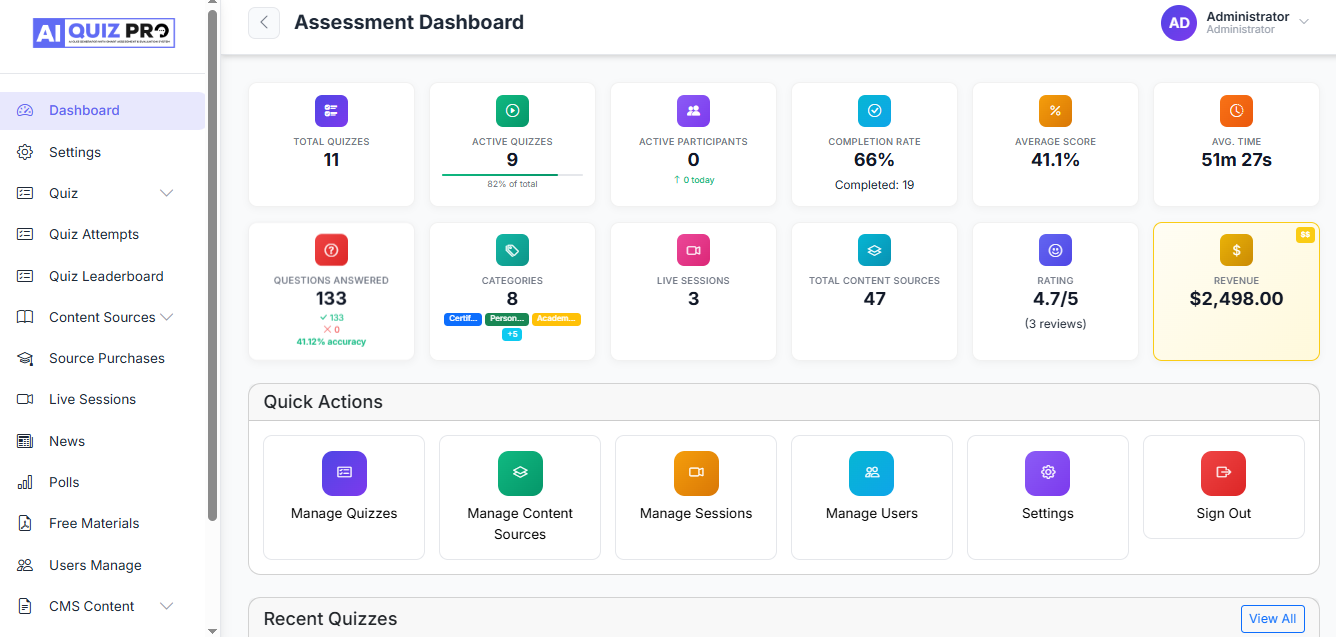This screenshot has width=1336, height=637.
Task: Click the AD user avatar
Action: (x=1179, y=23)
